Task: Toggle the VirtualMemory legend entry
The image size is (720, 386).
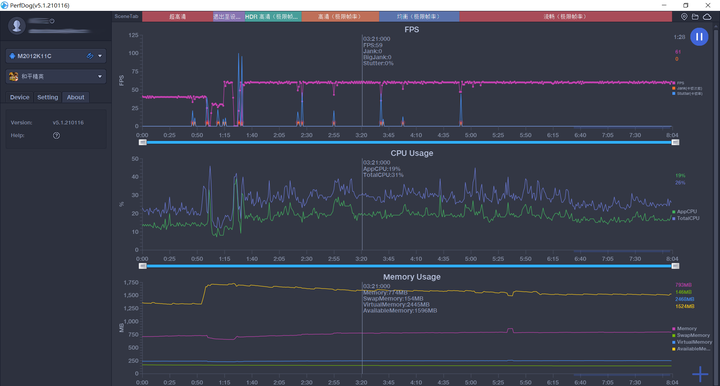Action: click(x=692, y=342)
